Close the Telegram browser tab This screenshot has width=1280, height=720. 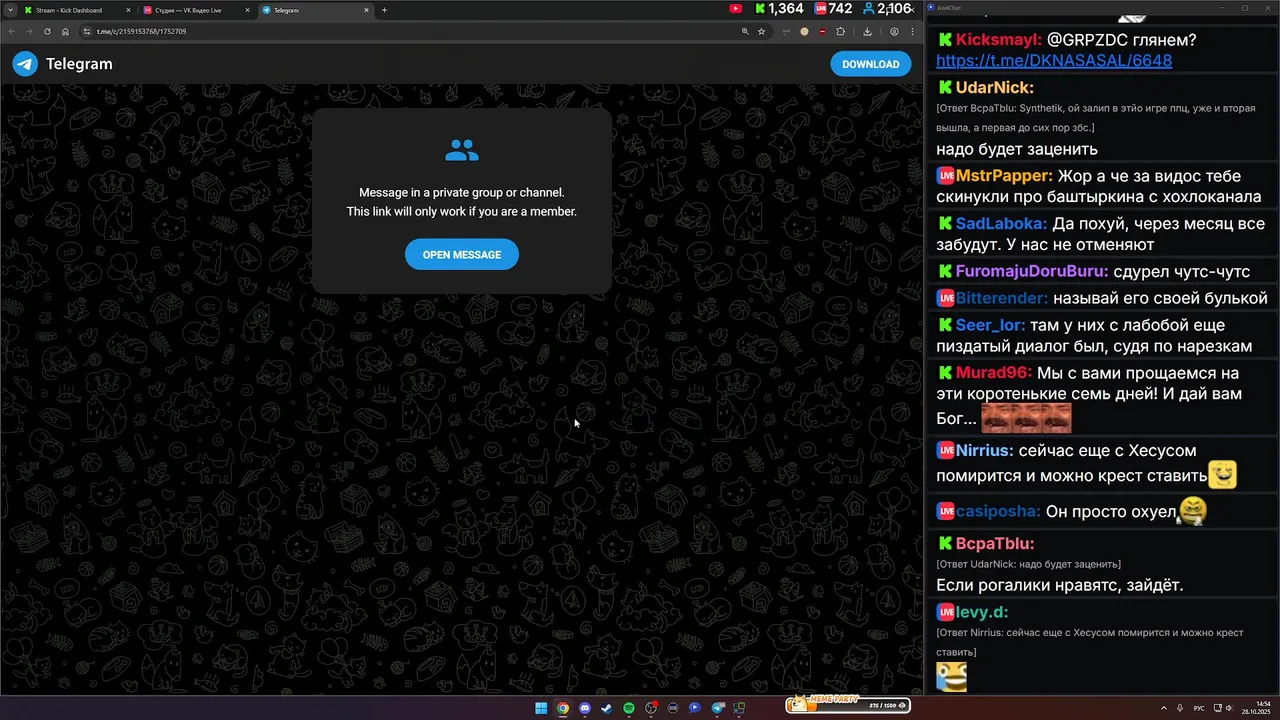coord(366,10)
